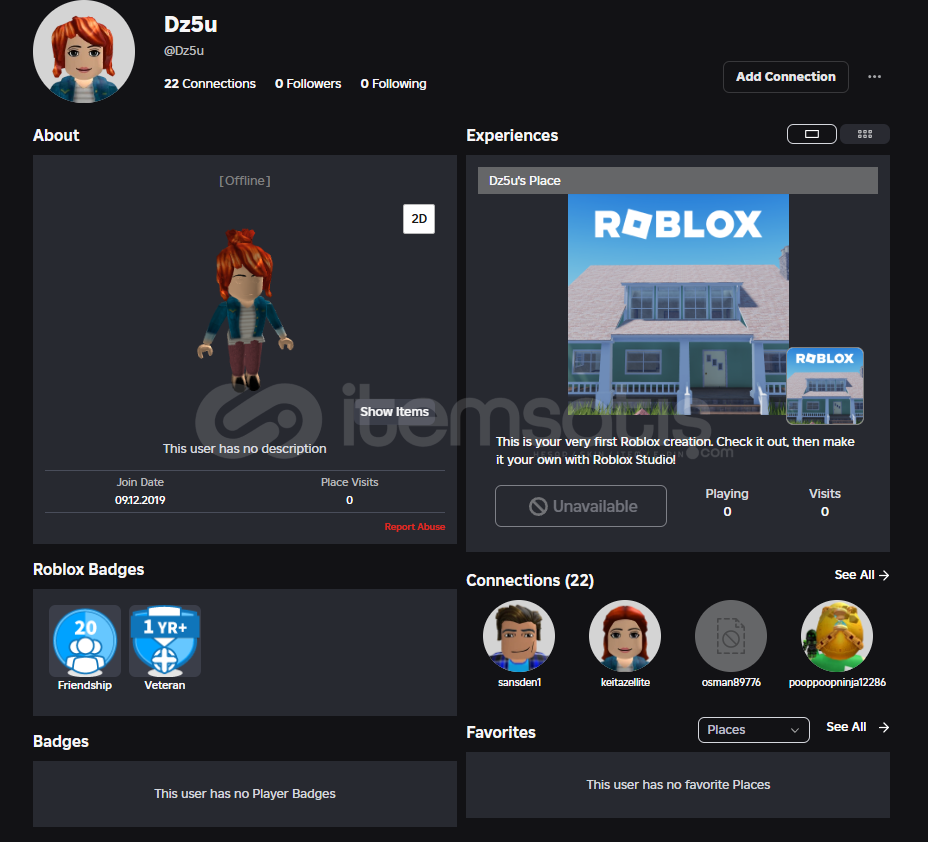
Task: Click the keitazellite username label
Action: [x=625, y=682]
